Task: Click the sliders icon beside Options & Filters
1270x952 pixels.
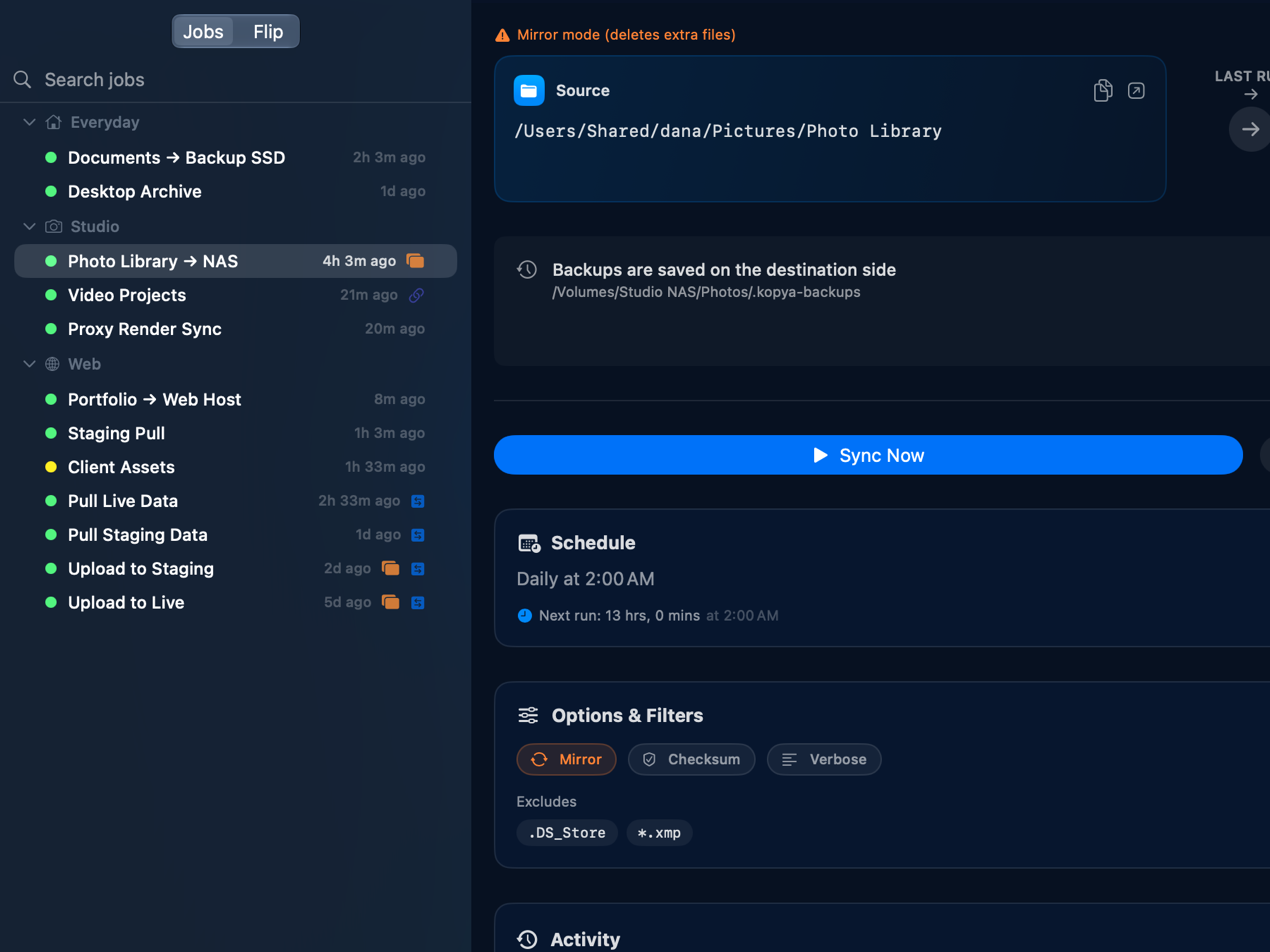Action: click(528, 716)
